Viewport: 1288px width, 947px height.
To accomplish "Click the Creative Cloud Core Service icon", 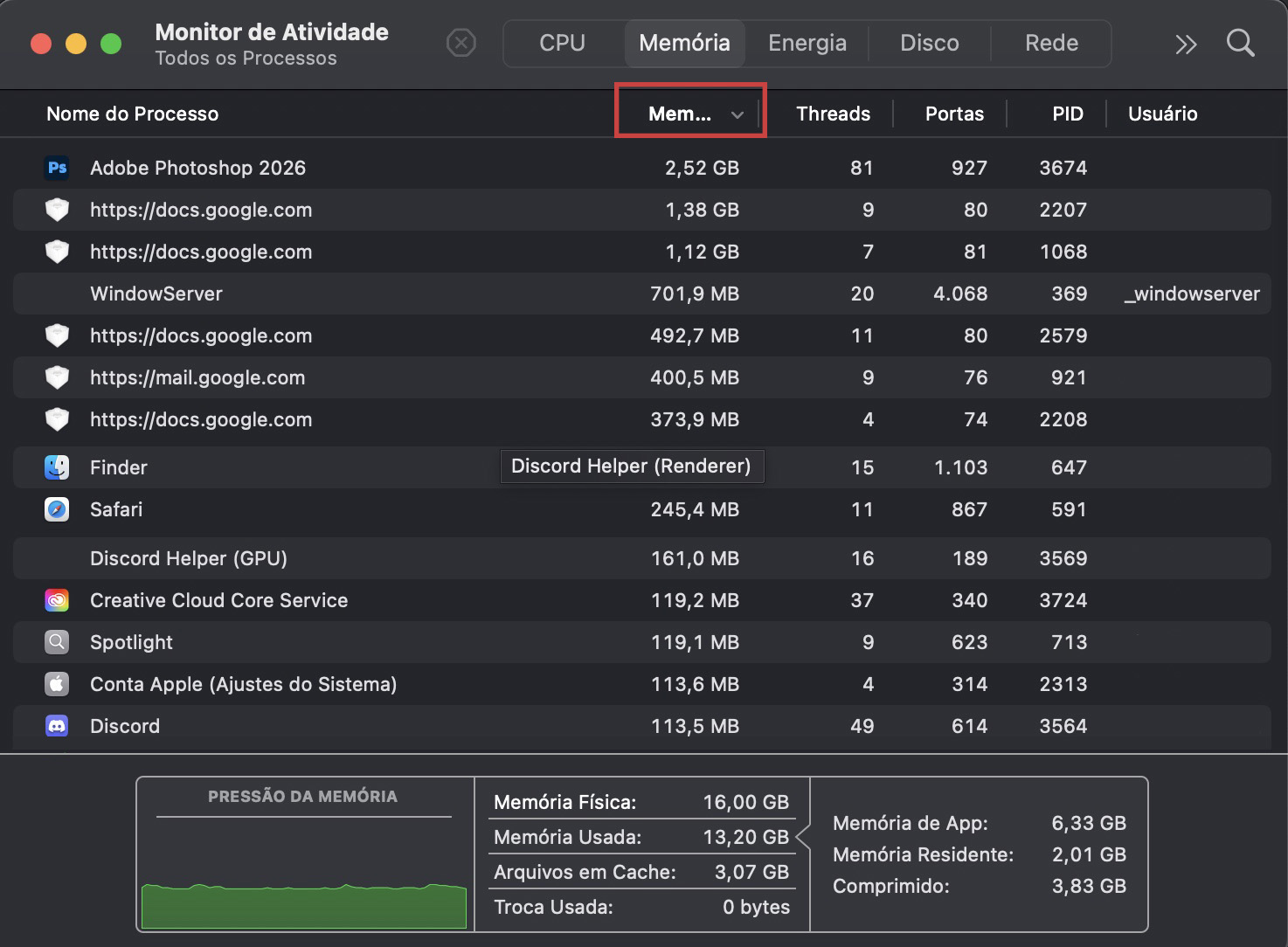I will (57, 600).
